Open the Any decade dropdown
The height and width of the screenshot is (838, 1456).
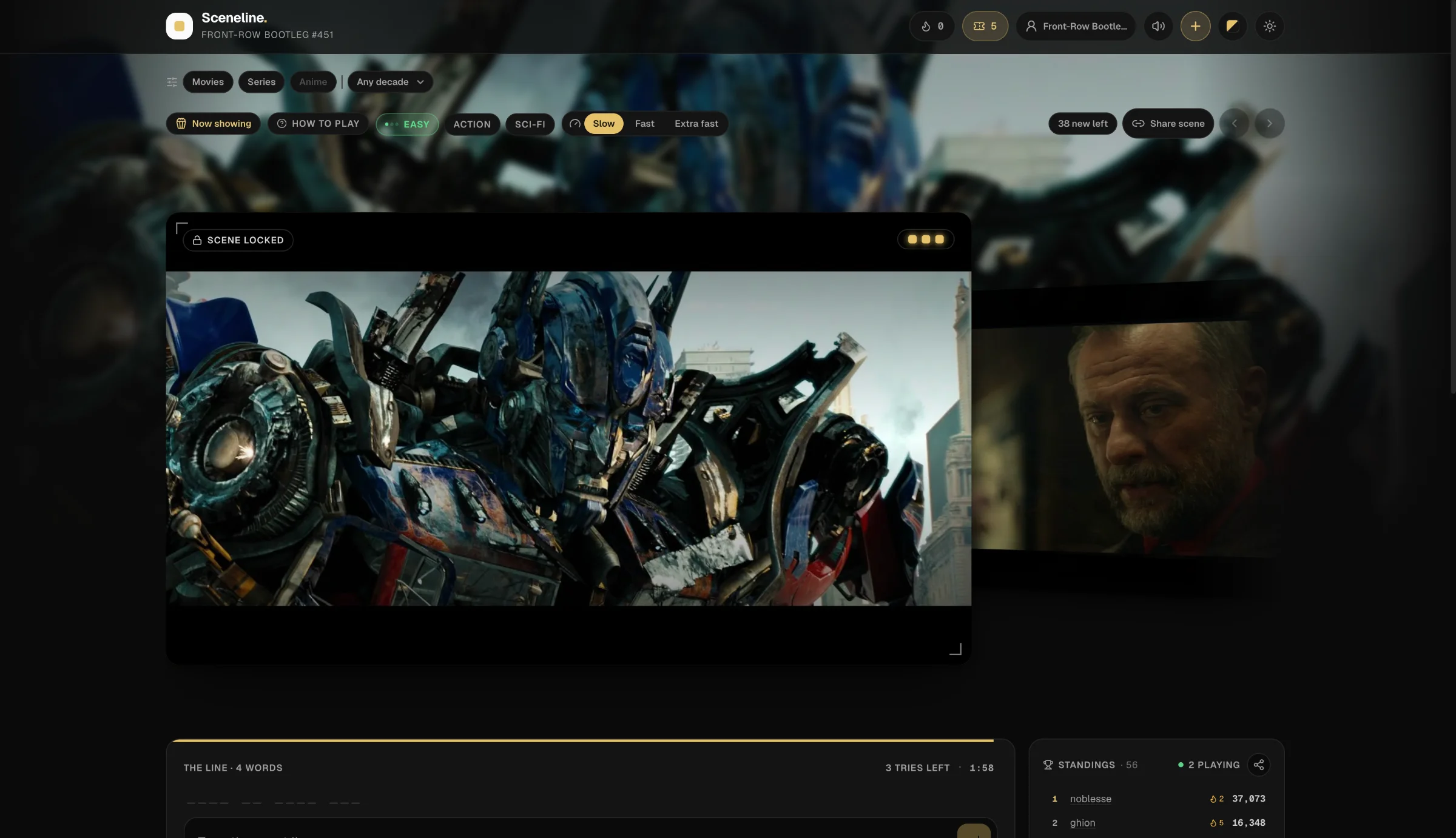tap(390, 82)
